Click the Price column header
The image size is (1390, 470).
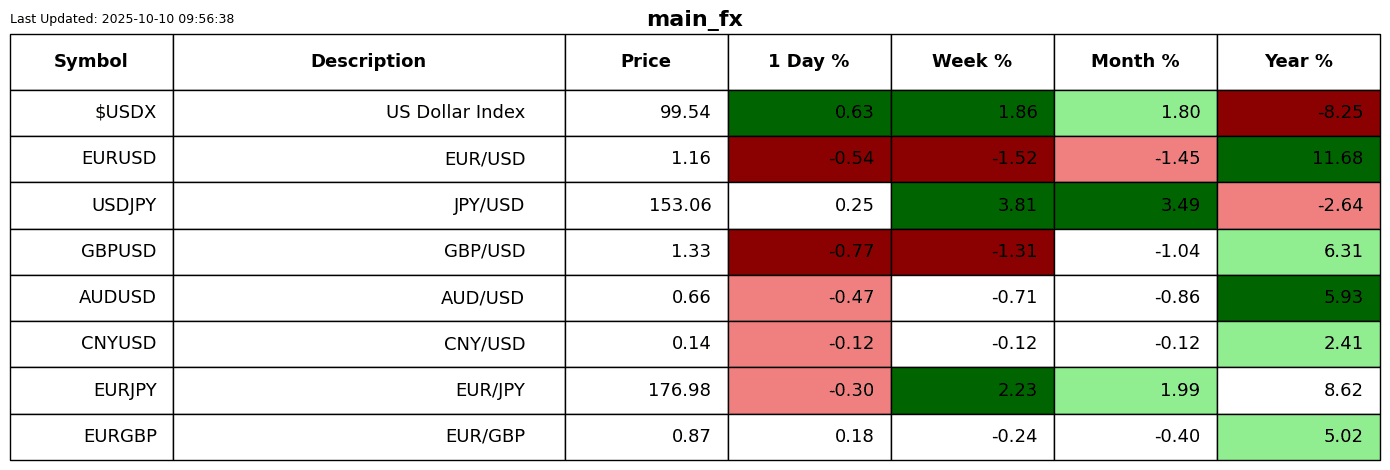[x=646, y=62]
